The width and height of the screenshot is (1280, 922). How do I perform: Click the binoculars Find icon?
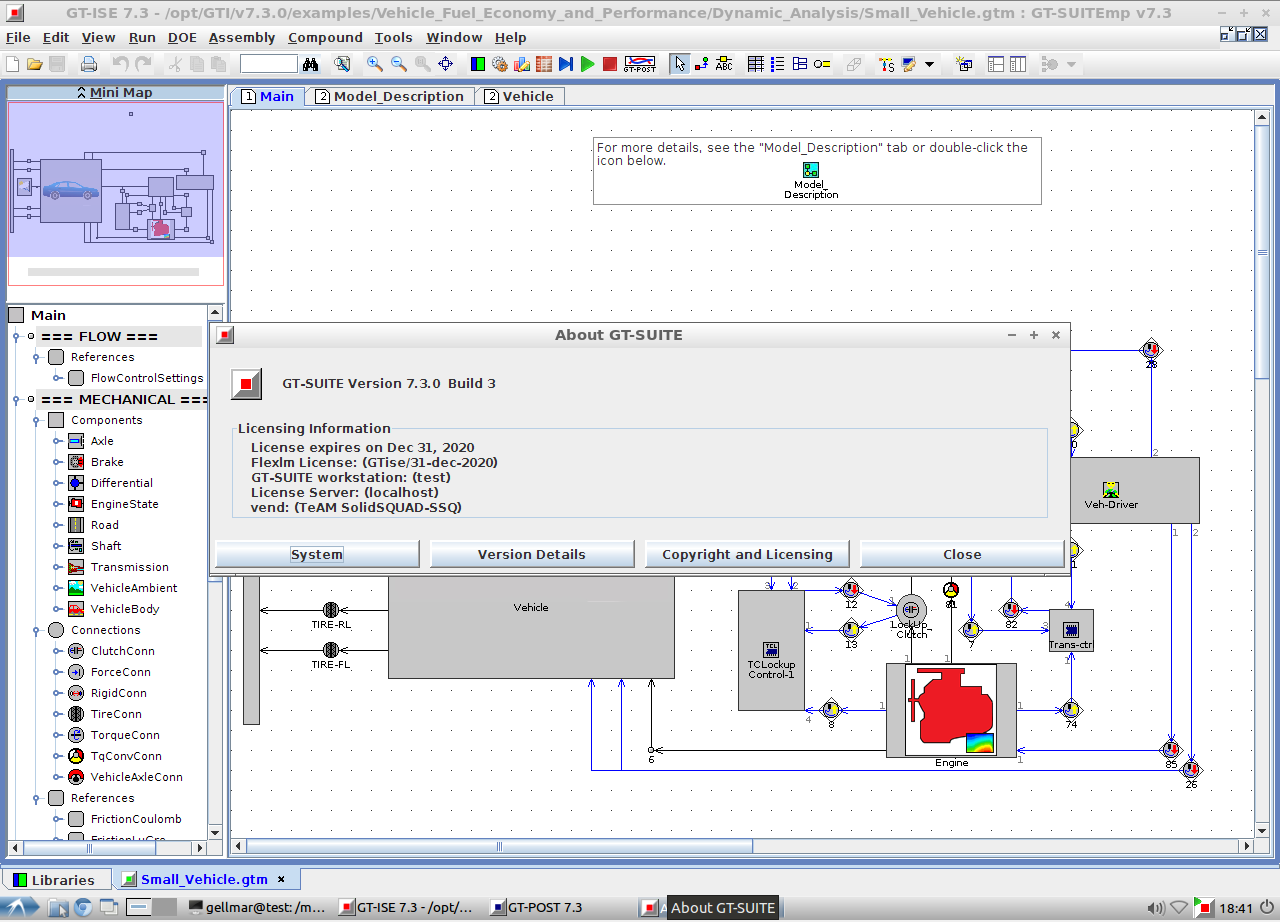click(x=311, y=64)
